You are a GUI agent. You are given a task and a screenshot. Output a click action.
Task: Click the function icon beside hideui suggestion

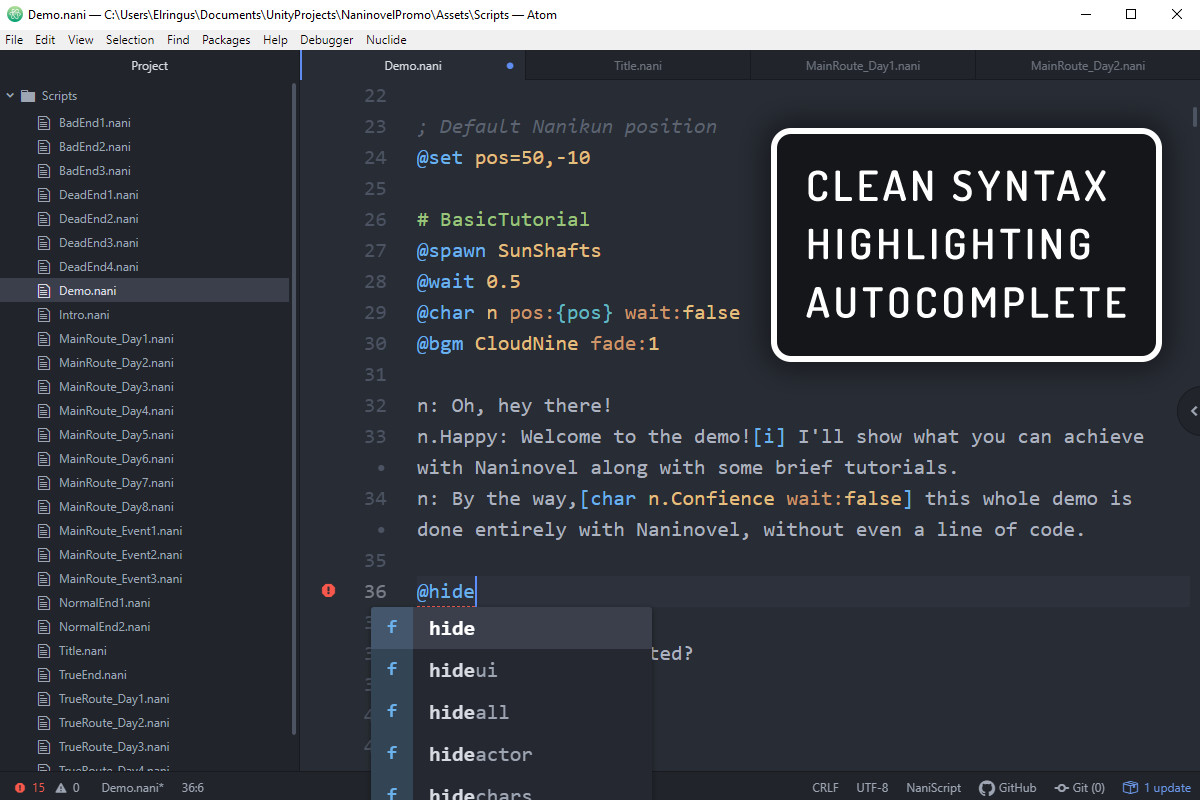pos(392,670)
